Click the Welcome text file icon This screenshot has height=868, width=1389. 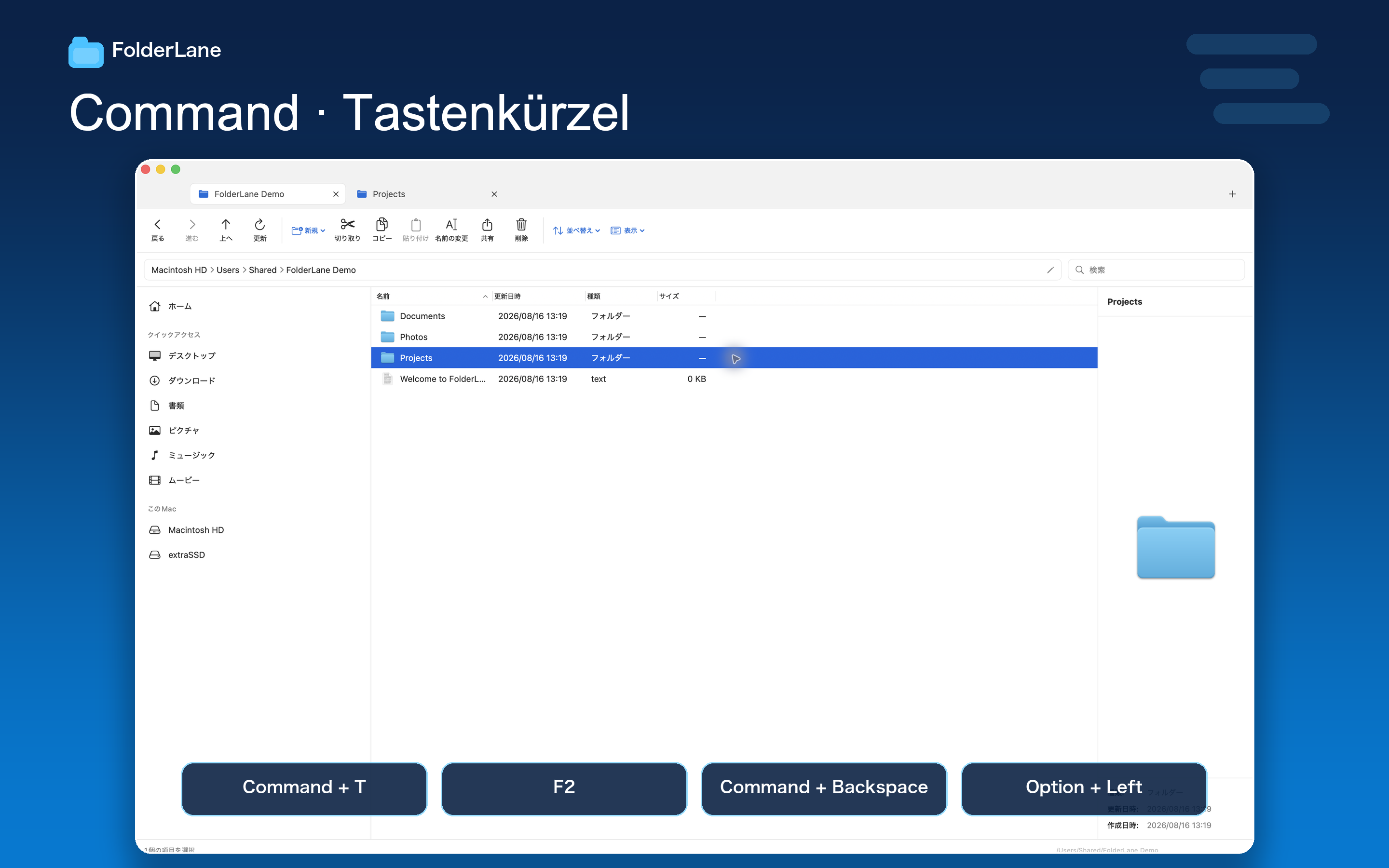pyautogui.click(x=387, y=379)
